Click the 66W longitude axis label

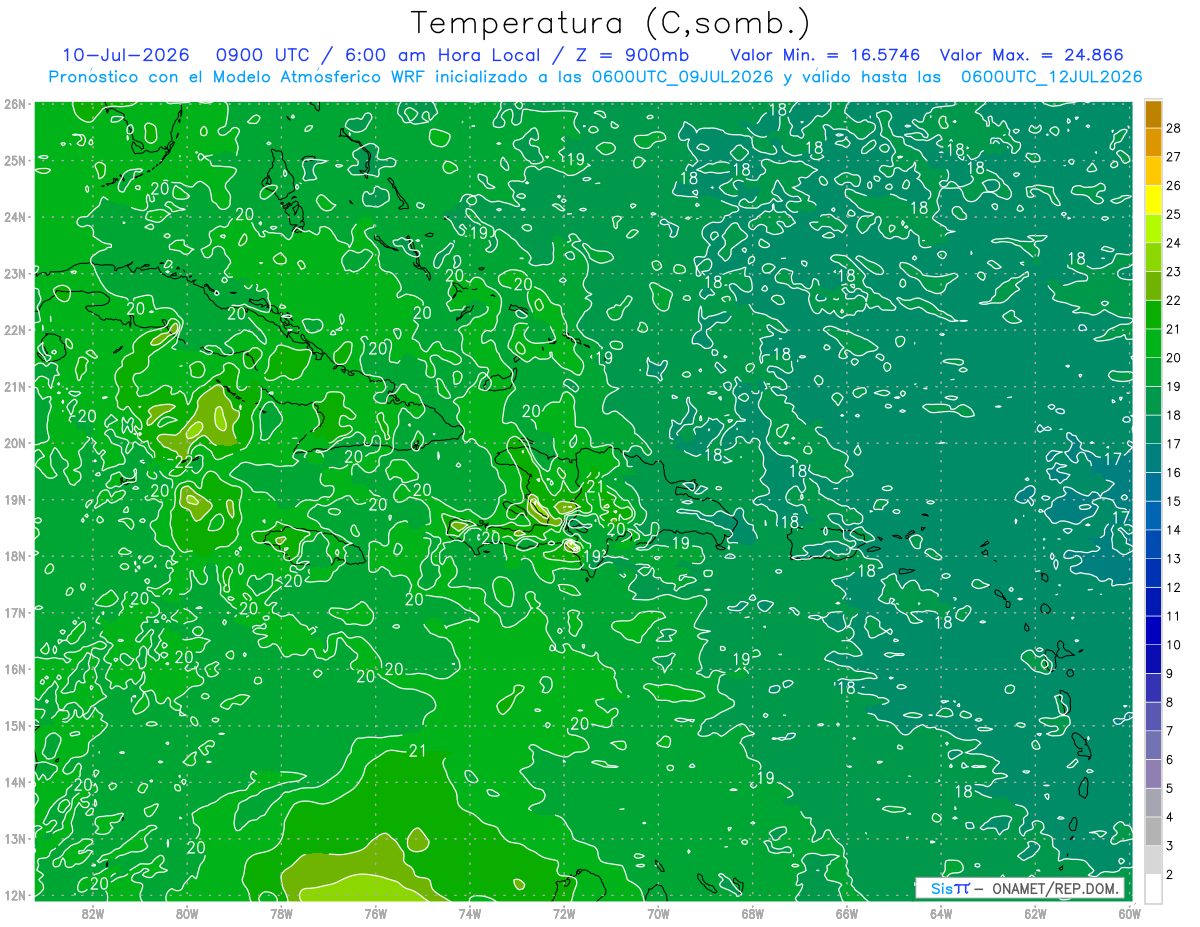click(x=846, y=913)
